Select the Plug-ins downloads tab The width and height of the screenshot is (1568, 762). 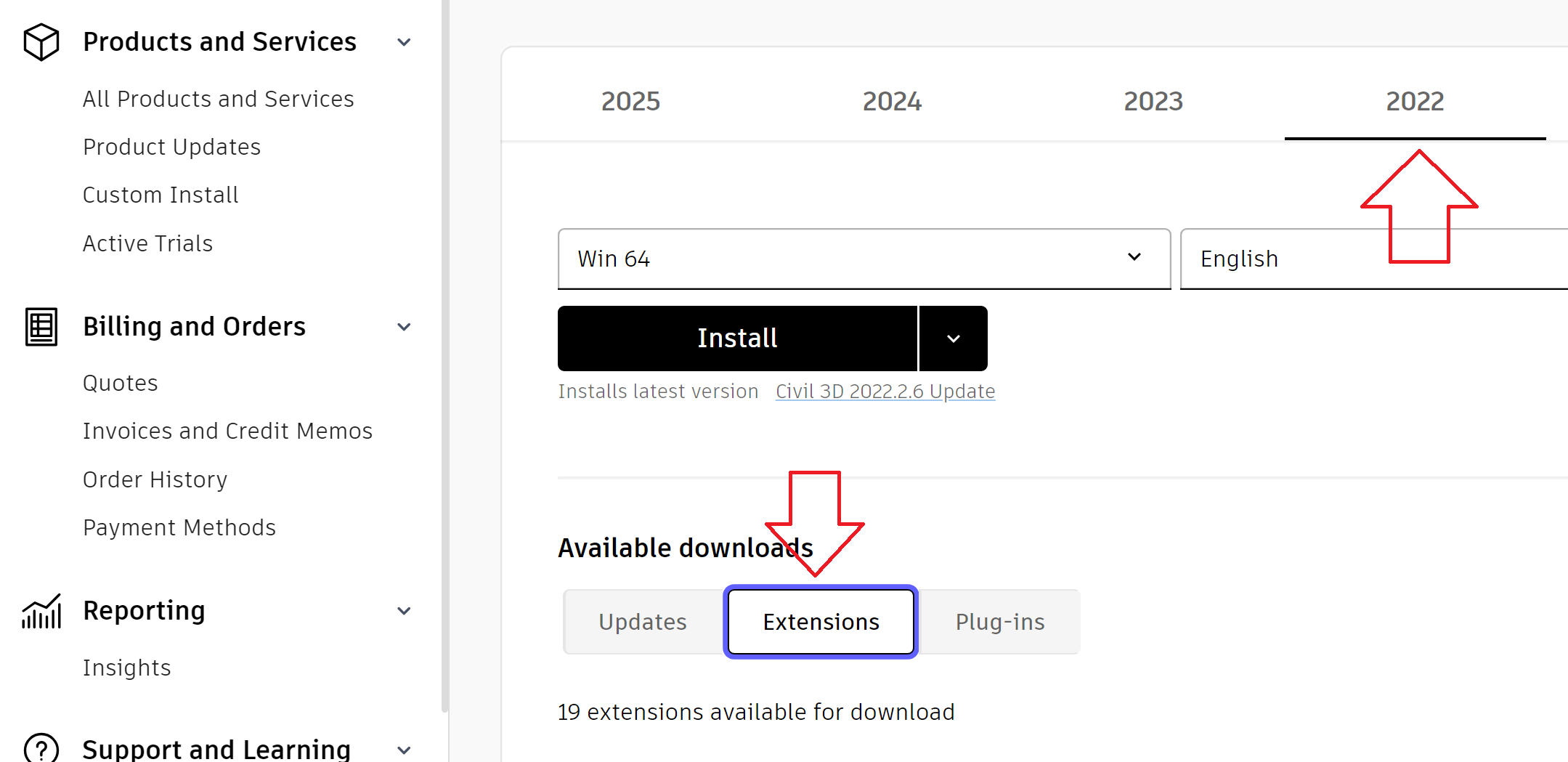pos(1000,622)
